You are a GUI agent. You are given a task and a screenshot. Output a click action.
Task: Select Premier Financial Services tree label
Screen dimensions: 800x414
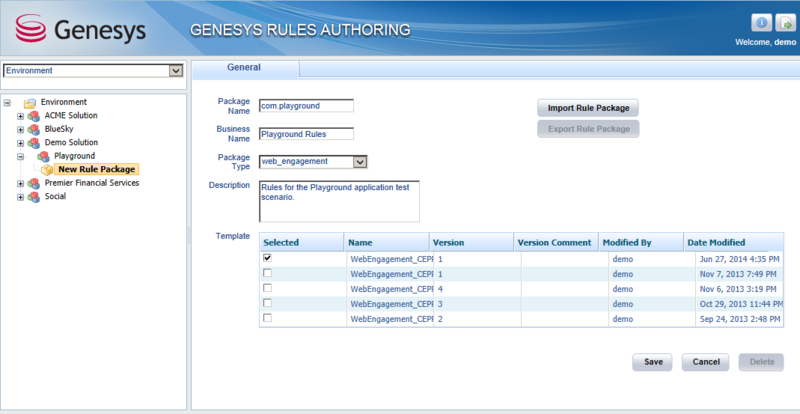92,183
